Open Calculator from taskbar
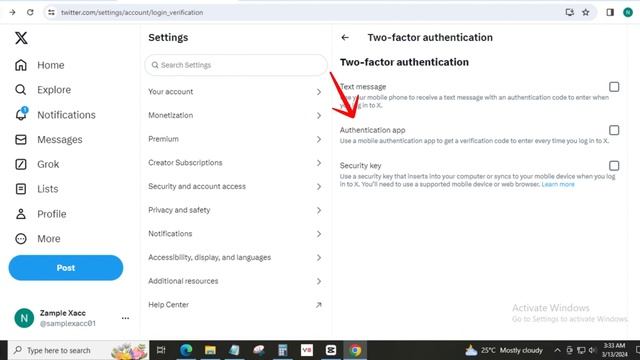The width and height of the screenshot is (640, 360). [282, 350]
